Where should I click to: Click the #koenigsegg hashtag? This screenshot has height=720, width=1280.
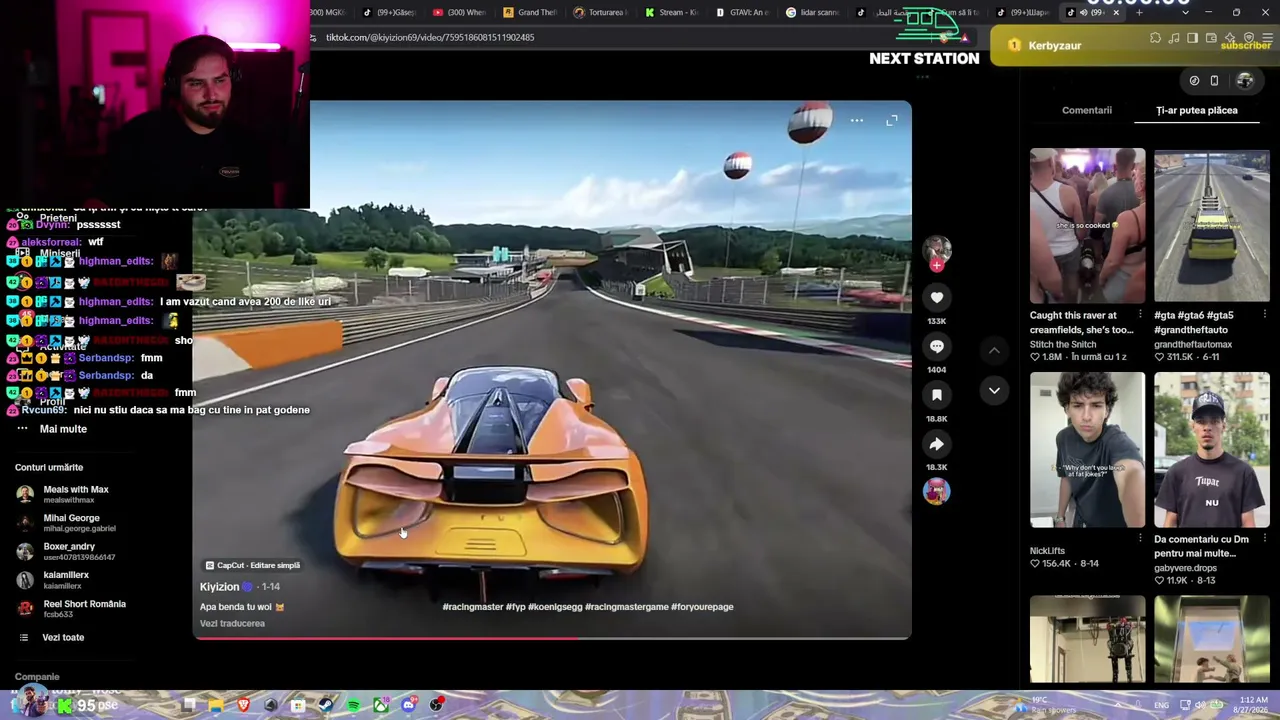point(555,606)
